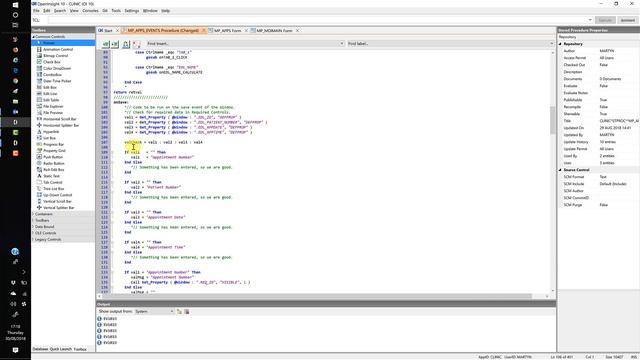Focus the TCL command input field
The image size is (640, 360).
pos(318,20)
